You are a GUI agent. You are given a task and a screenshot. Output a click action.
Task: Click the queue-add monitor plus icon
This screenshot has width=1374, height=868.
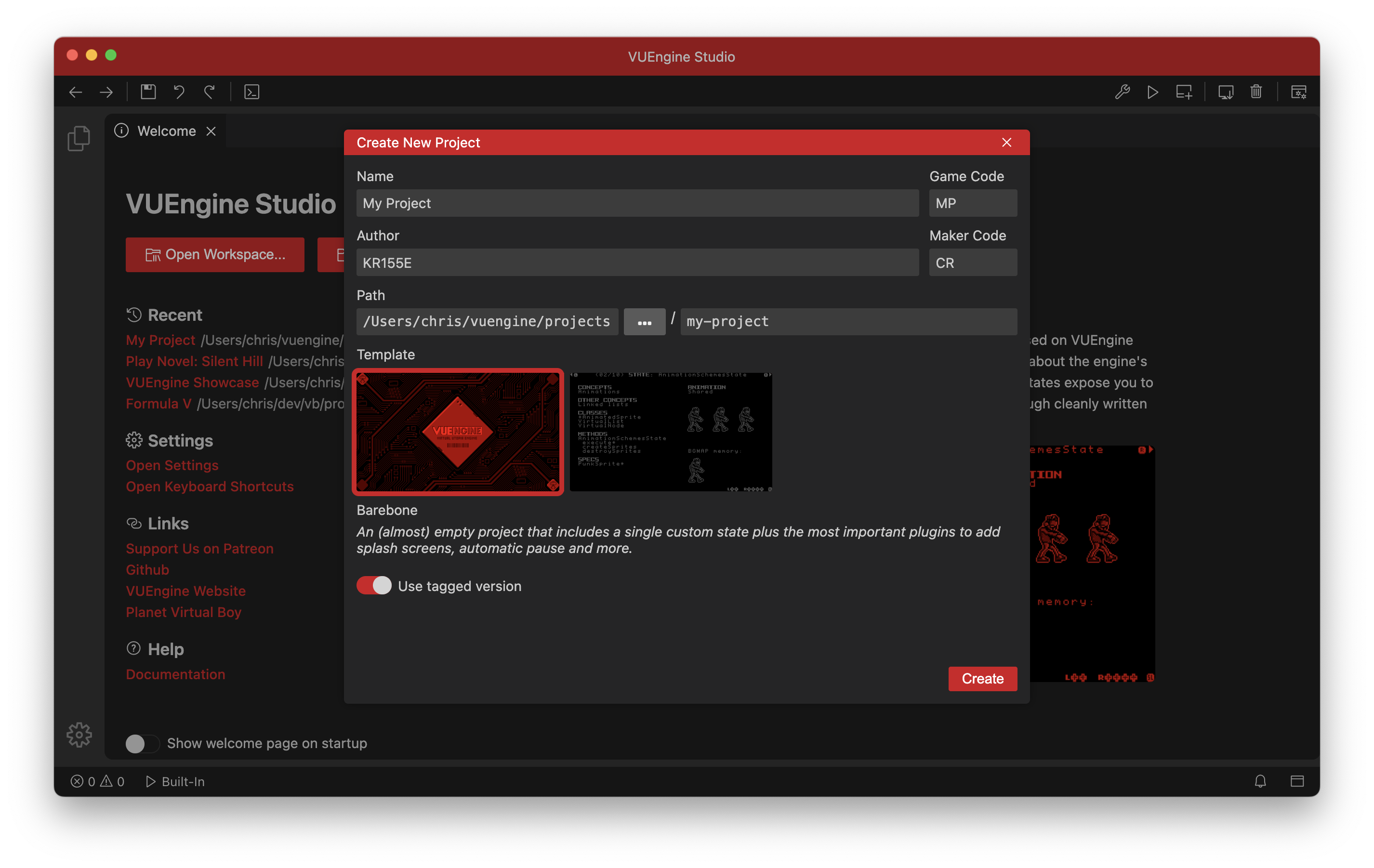pos(1184,92)
